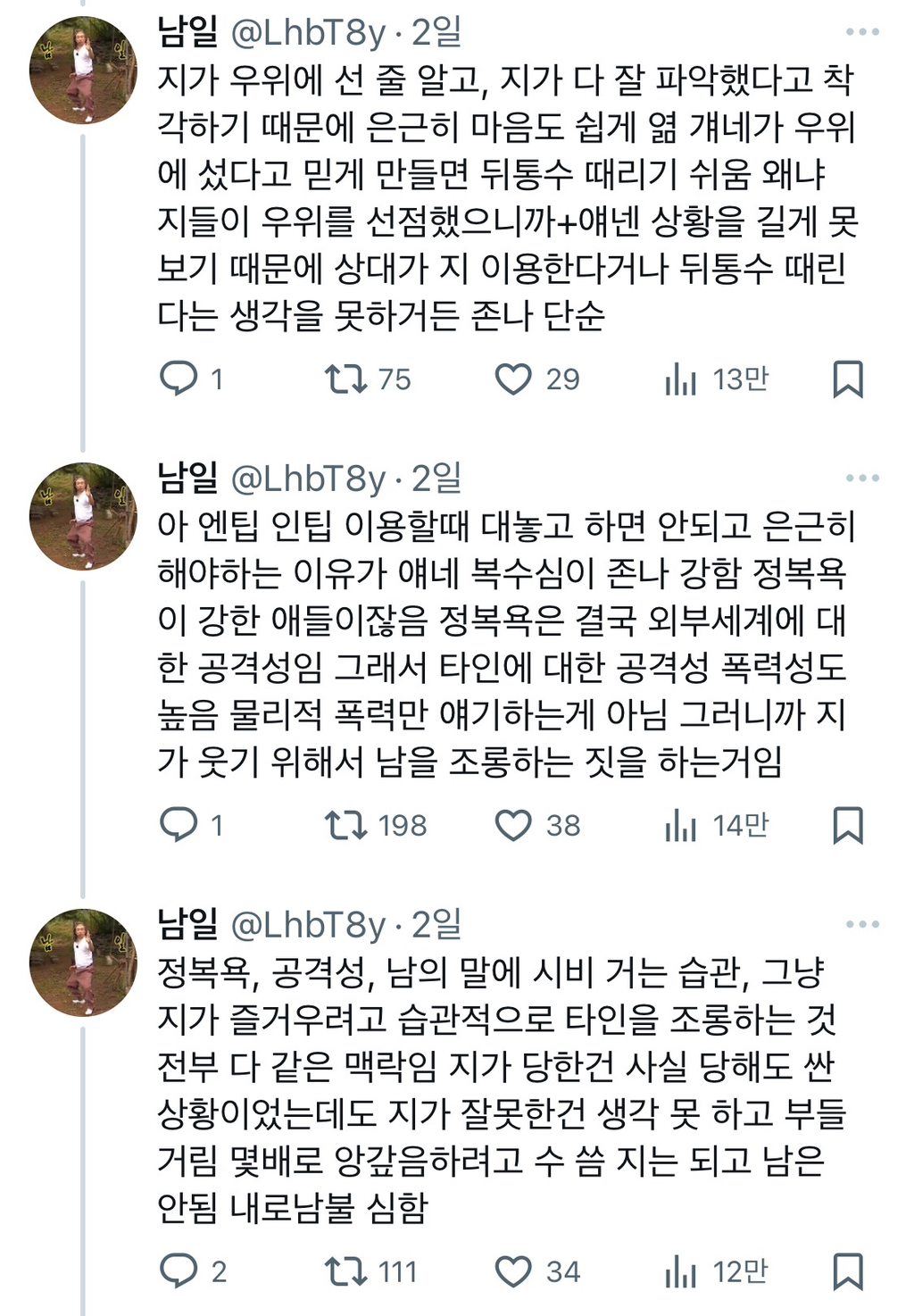Retweet the first tweet with 75 retweets

click(x=345, y=379)
